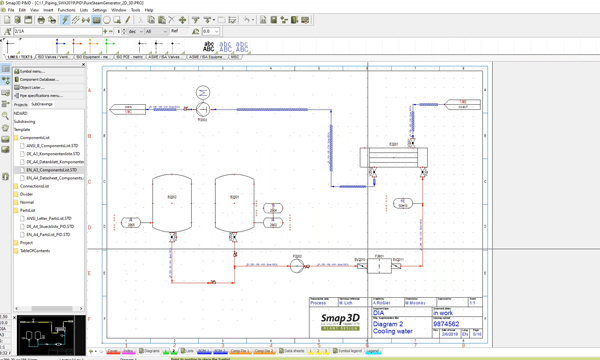The height and width of the screenshot is (360, 600).
Task: Click the text style A icon
Action: coord(7,31)
